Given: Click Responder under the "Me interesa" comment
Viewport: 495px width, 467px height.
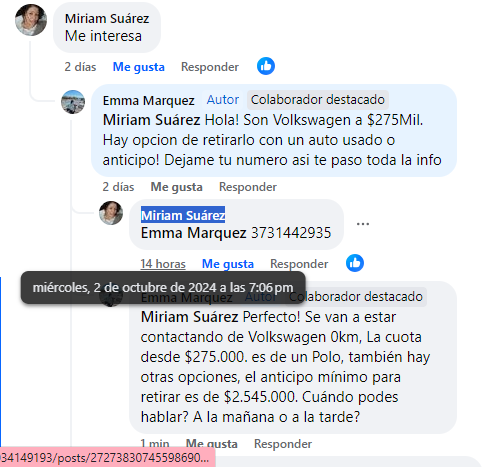Looking at the screenshot, I should pyautogui.click(x=210, y=67).
